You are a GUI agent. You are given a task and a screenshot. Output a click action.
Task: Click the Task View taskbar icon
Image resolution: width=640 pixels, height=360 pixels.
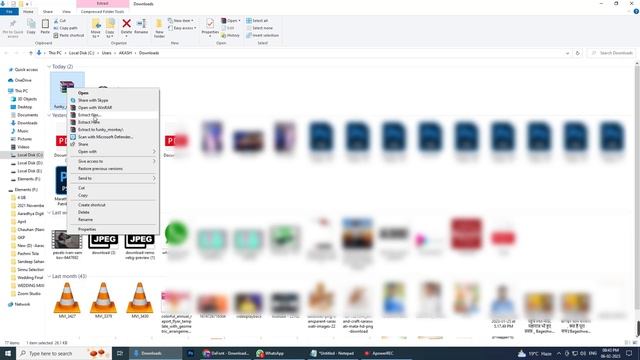click(x=120, y=353)
